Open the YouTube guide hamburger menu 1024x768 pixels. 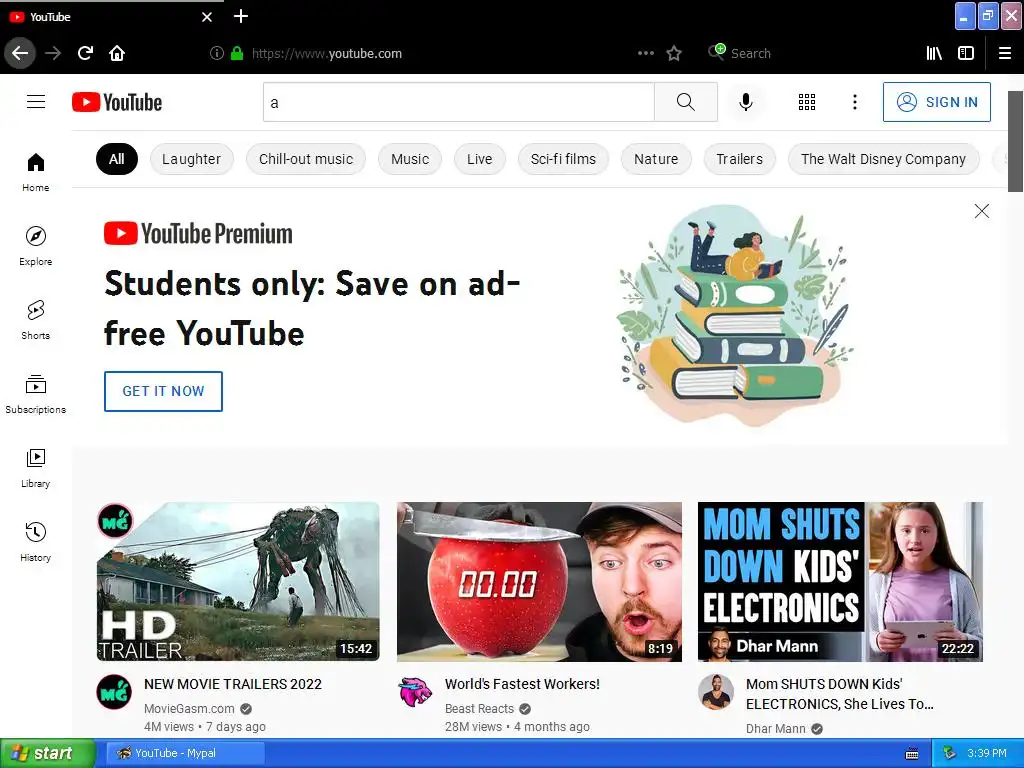(36, 102)
